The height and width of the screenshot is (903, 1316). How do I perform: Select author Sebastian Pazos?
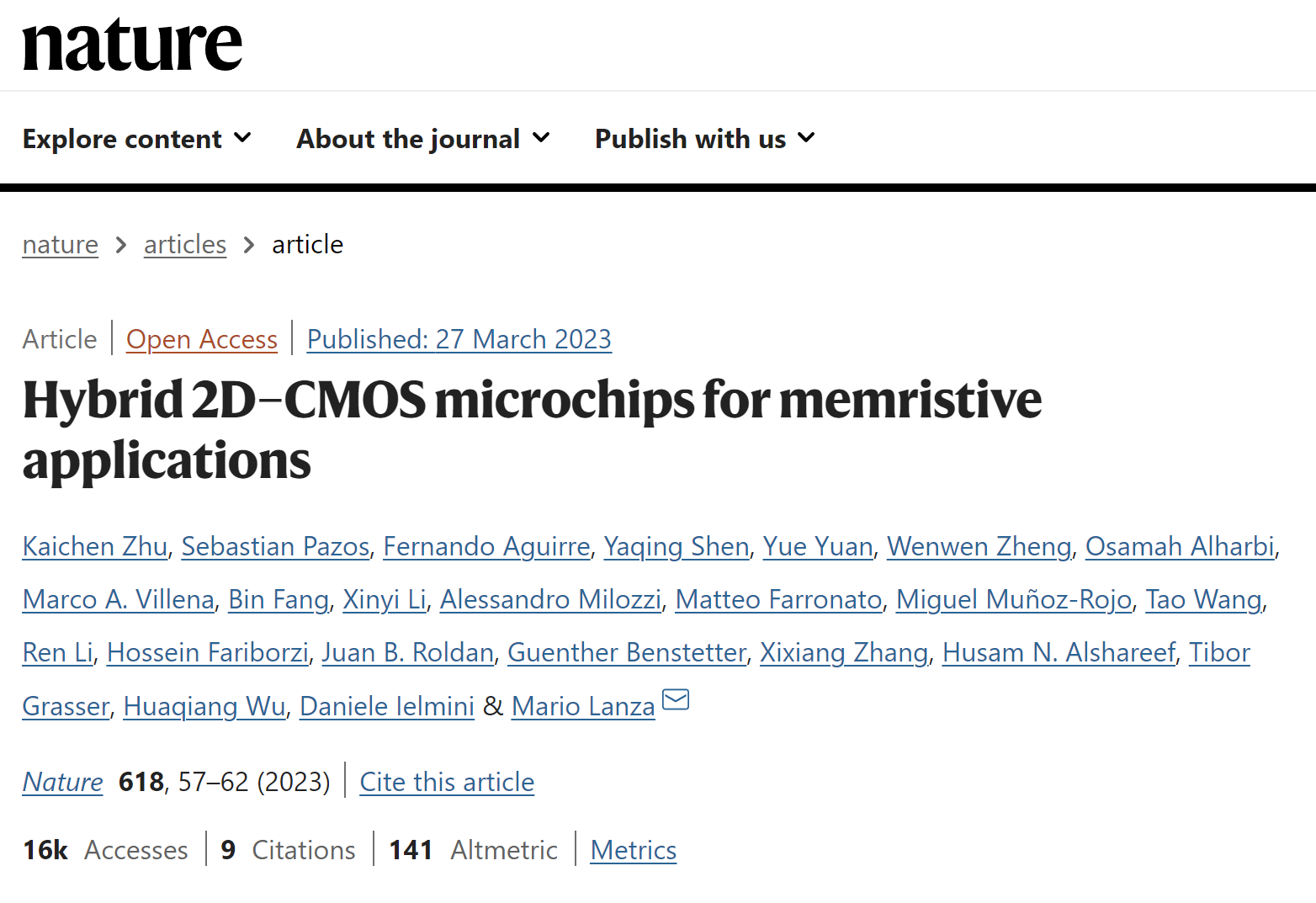(275, 546)
